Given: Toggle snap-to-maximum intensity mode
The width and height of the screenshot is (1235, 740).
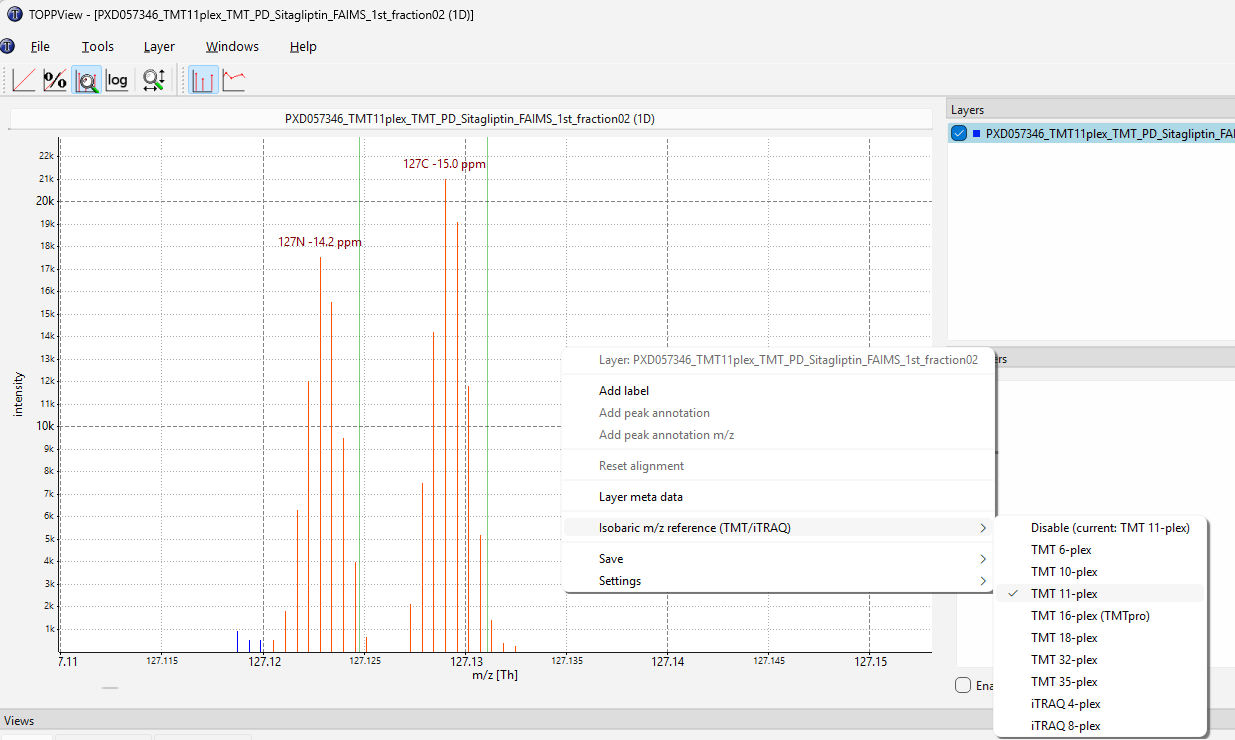Looking at the screenshot, I should (x=86, y=80).
